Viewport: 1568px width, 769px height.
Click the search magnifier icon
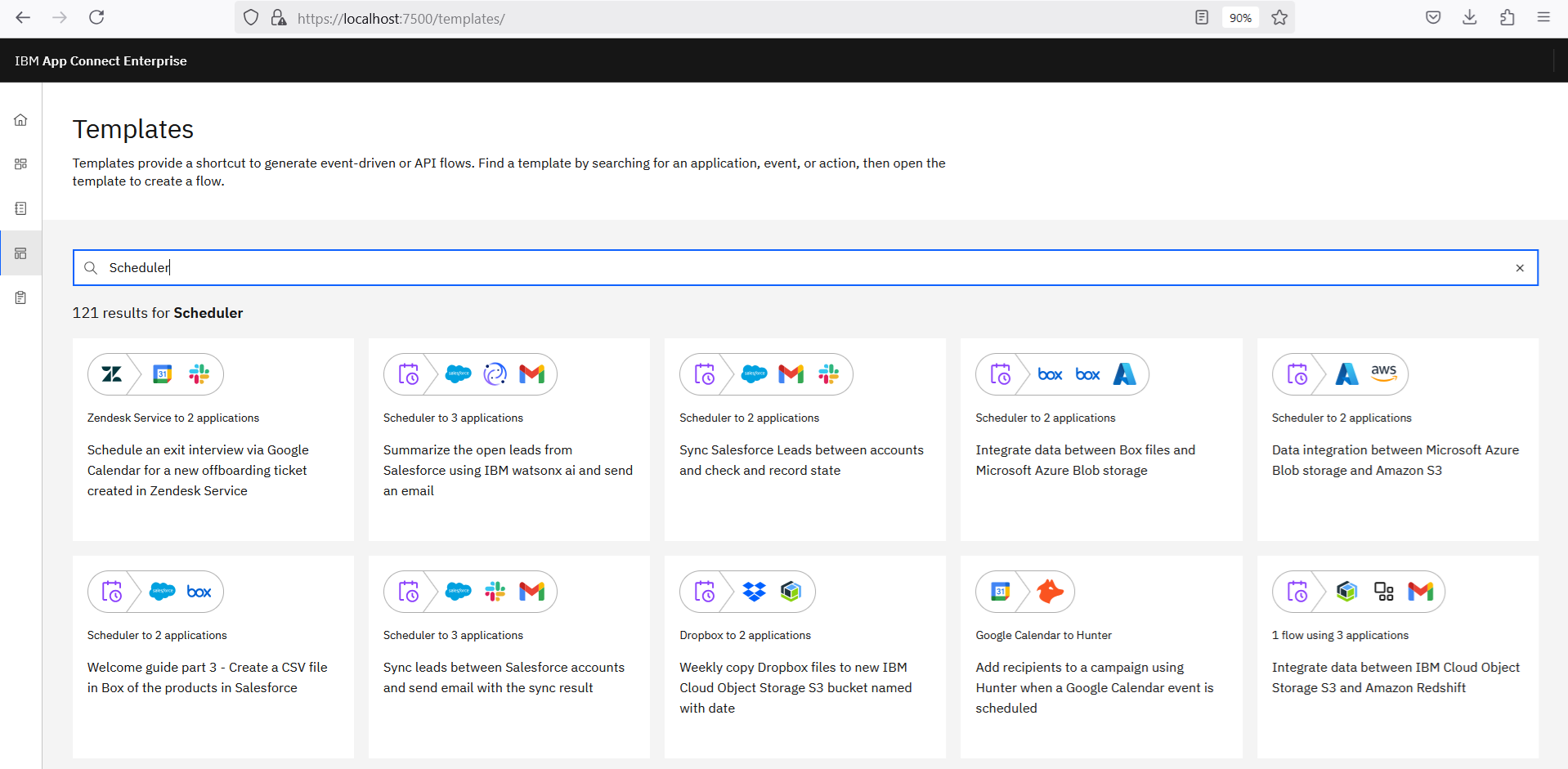91,268
